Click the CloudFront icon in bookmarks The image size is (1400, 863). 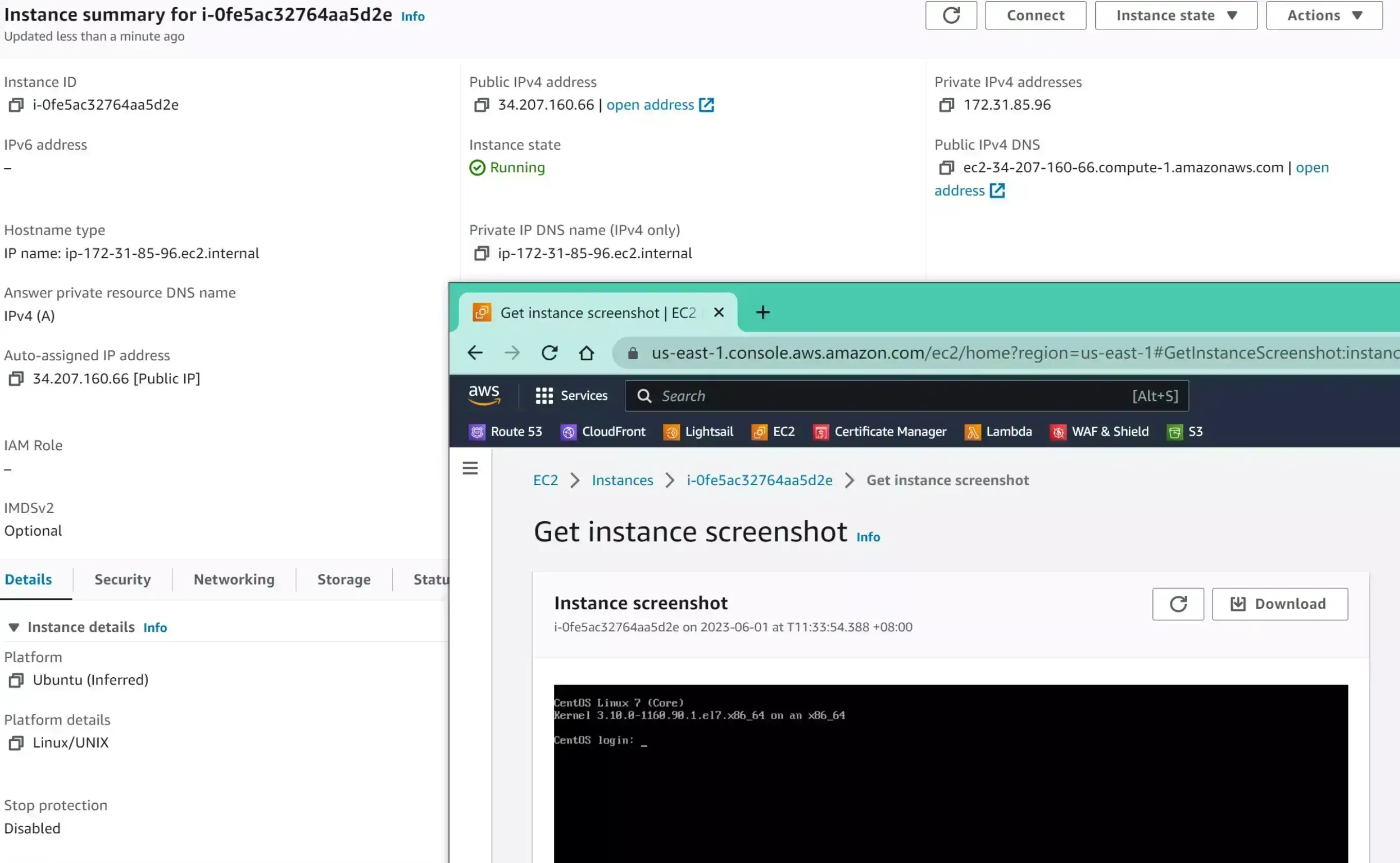[x=567, y=431]
